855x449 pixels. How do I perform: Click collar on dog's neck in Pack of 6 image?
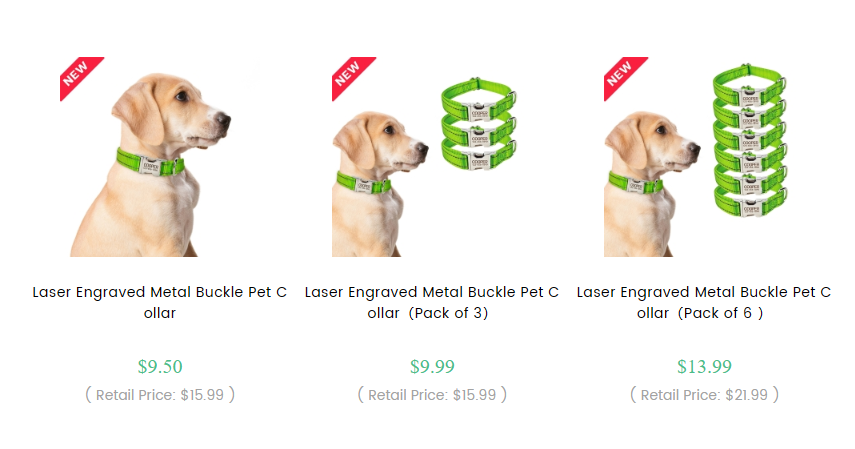pyautogui.click(x=636, y=183)
